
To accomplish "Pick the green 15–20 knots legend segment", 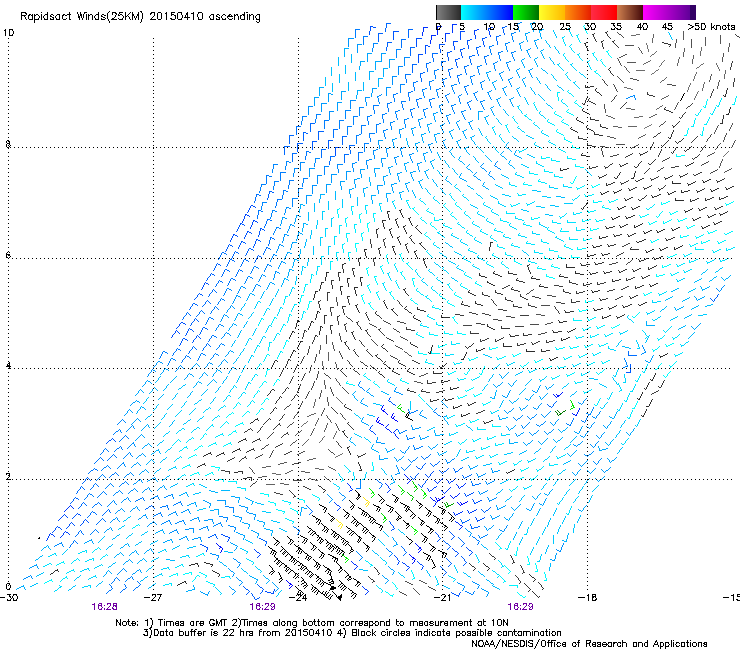I will 526,12.
